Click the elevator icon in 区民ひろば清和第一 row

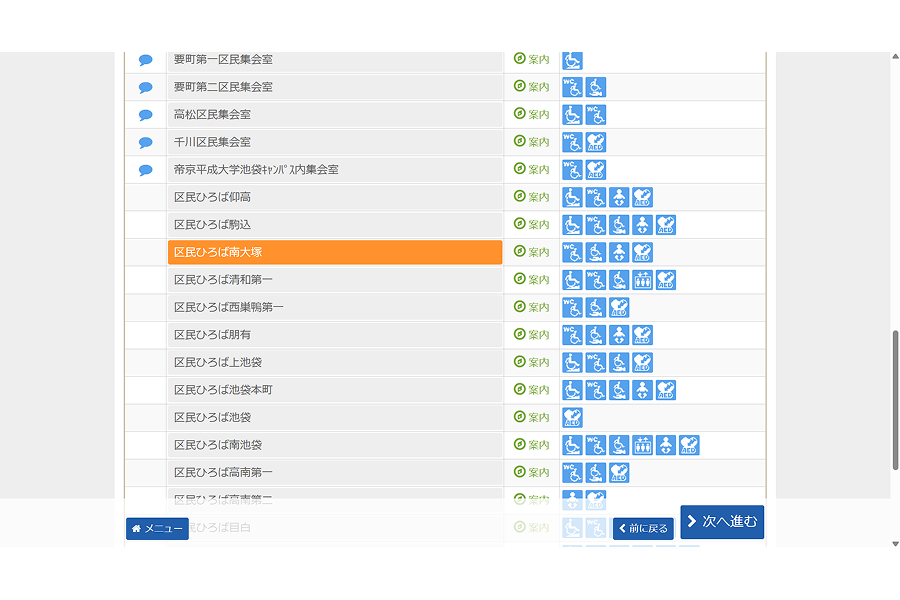(x=643, y=280)
